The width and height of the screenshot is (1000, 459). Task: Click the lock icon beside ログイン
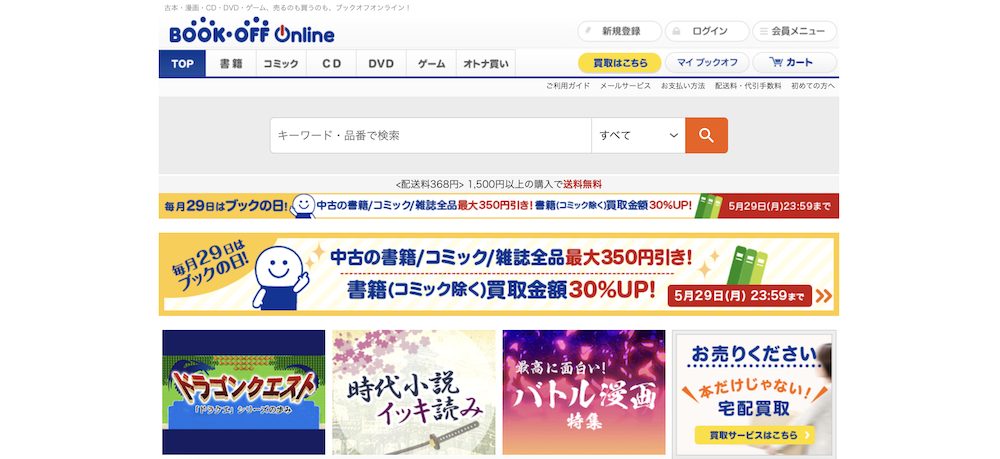tap(676, 31)
